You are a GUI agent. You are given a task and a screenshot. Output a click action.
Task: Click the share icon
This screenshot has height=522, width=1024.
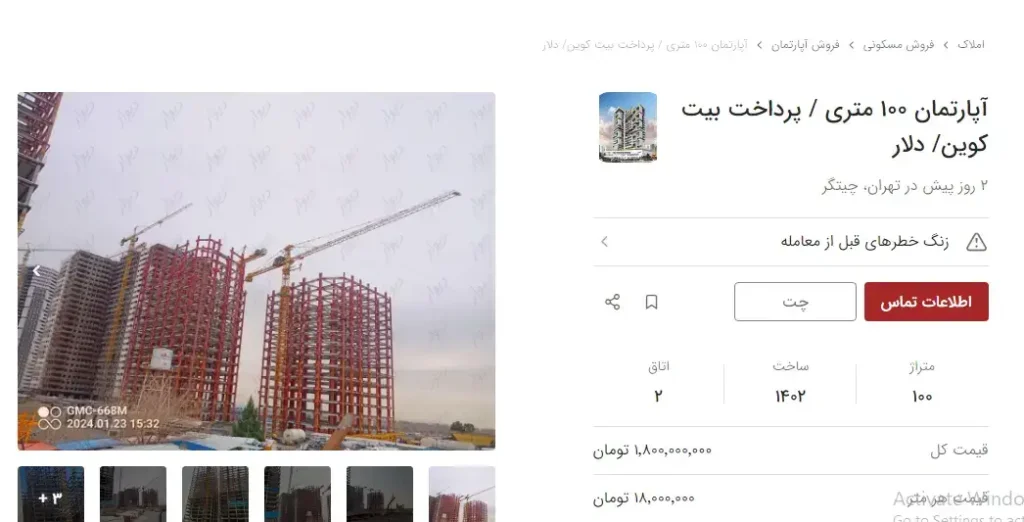pos(612,302)
